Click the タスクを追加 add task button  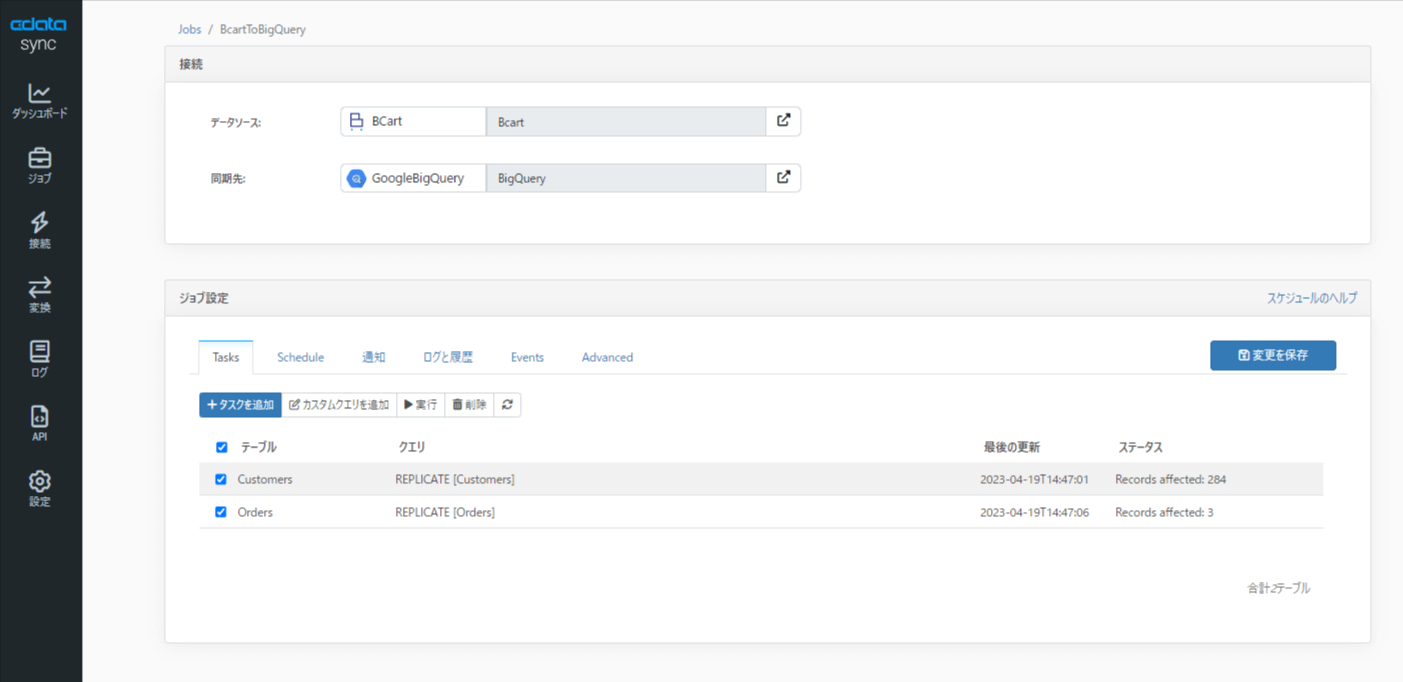click(240, 404)
